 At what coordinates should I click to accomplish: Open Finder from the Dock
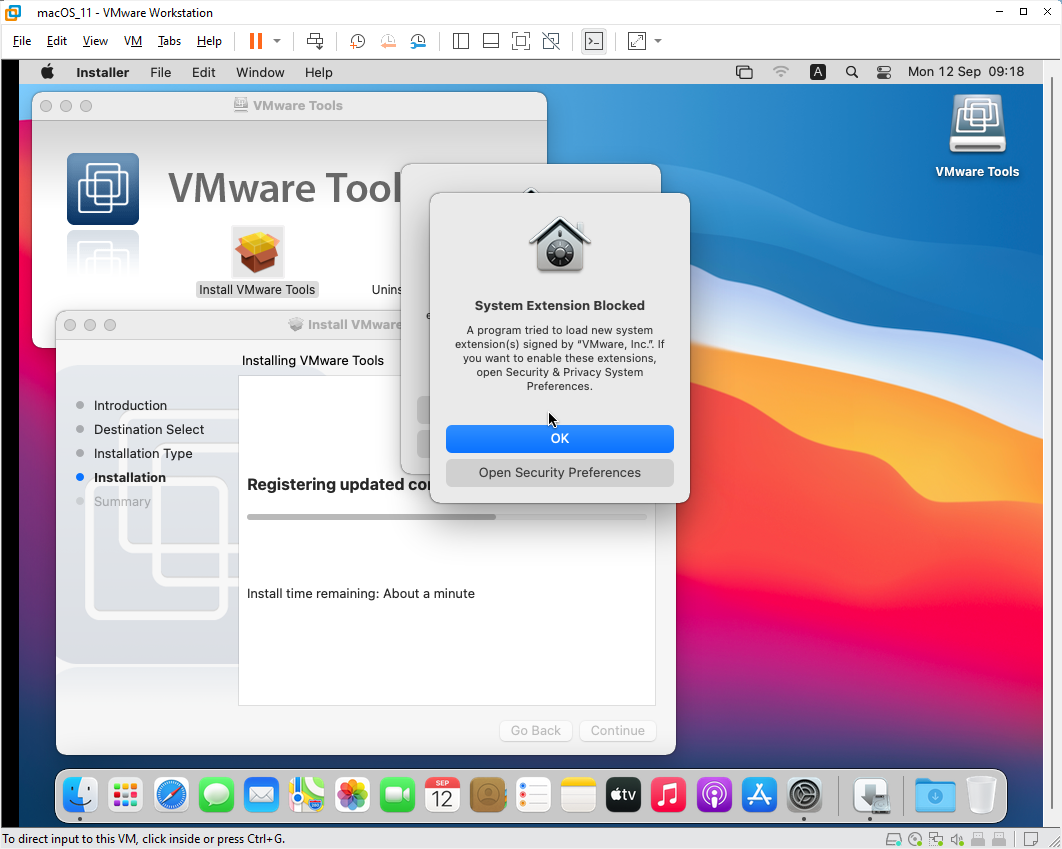tap(81, 795)
